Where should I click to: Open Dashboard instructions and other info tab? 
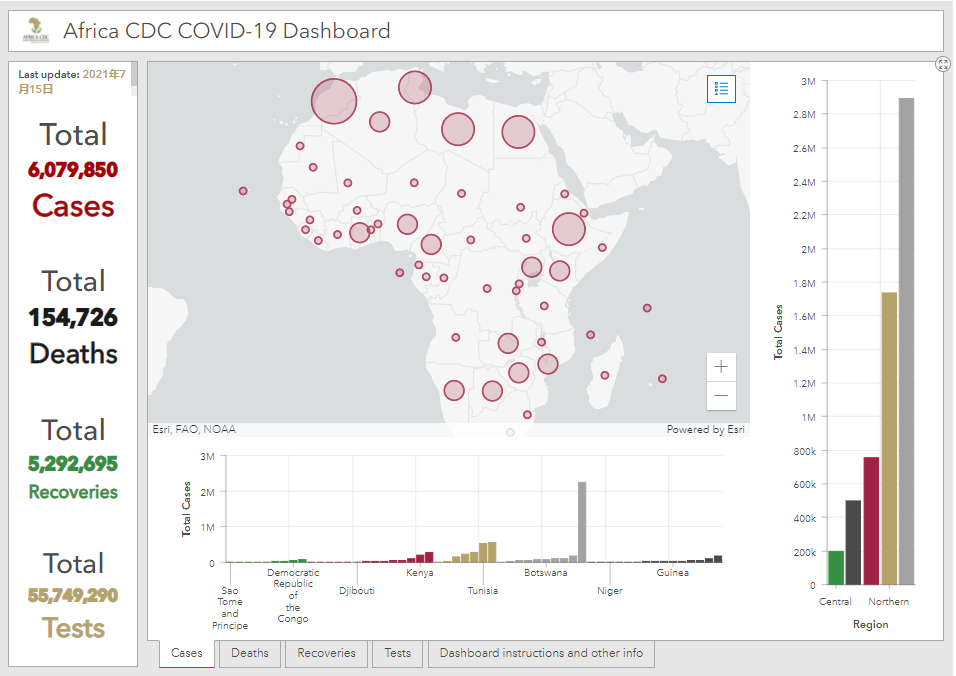[x=541, y=653]
